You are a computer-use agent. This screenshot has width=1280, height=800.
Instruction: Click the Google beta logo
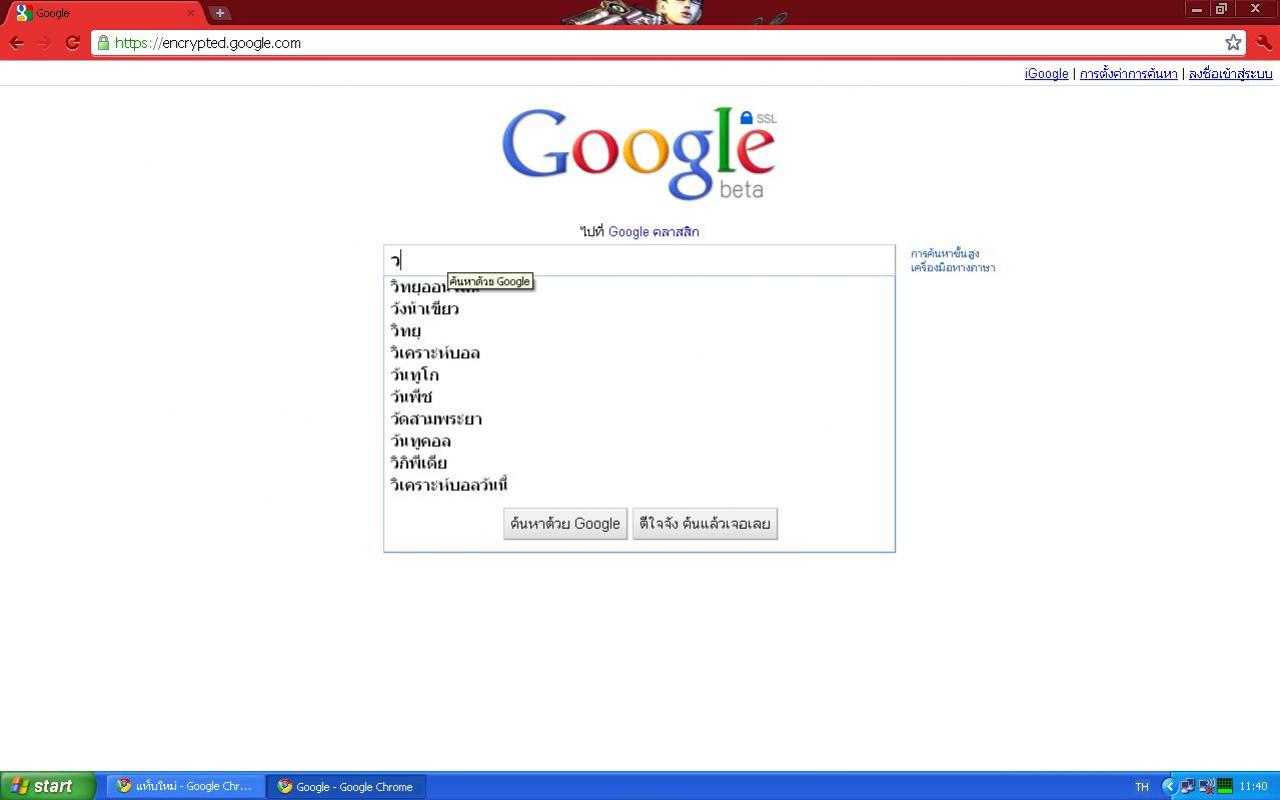638,153
